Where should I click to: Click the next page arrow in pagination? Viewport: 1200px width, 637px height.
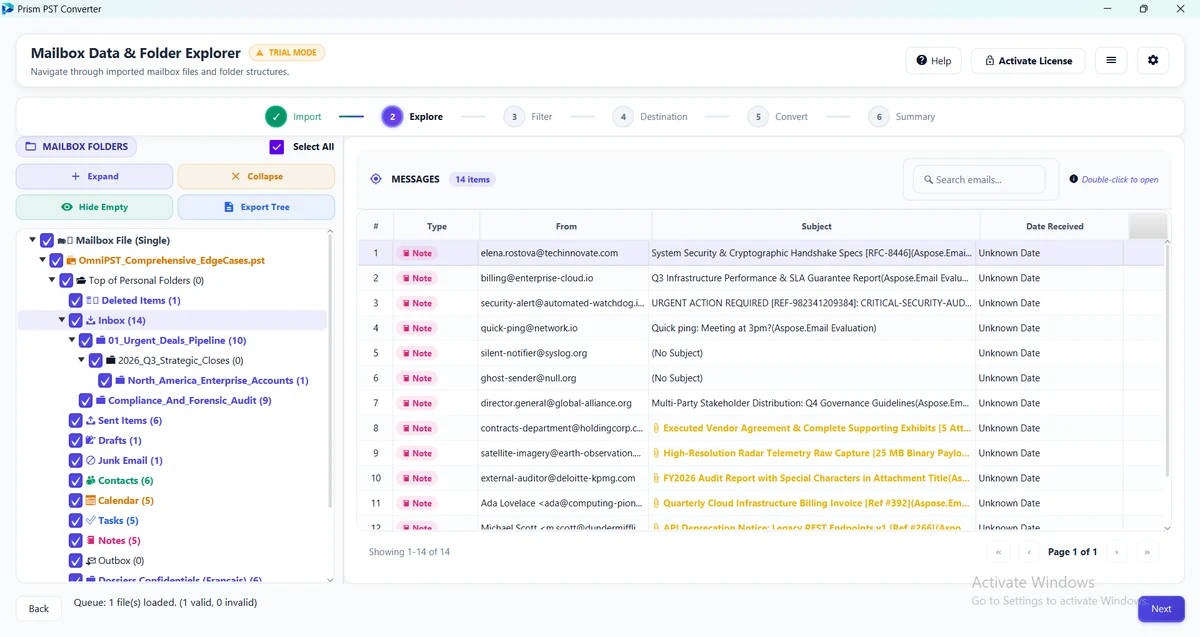pyautogui.click(x=1116, y=552)
